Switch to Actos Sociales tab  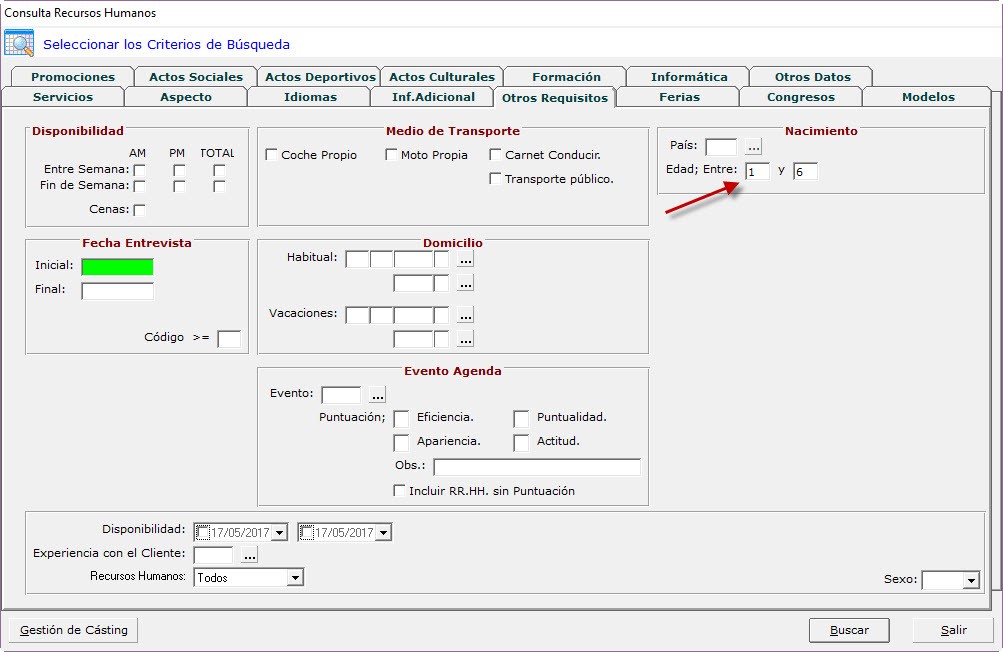click(196, 77)
